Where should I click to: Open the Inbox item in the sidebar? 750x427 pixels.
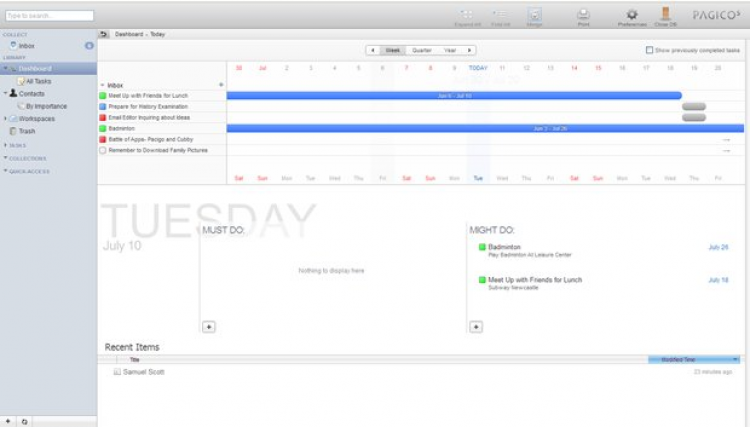(26, 46)
